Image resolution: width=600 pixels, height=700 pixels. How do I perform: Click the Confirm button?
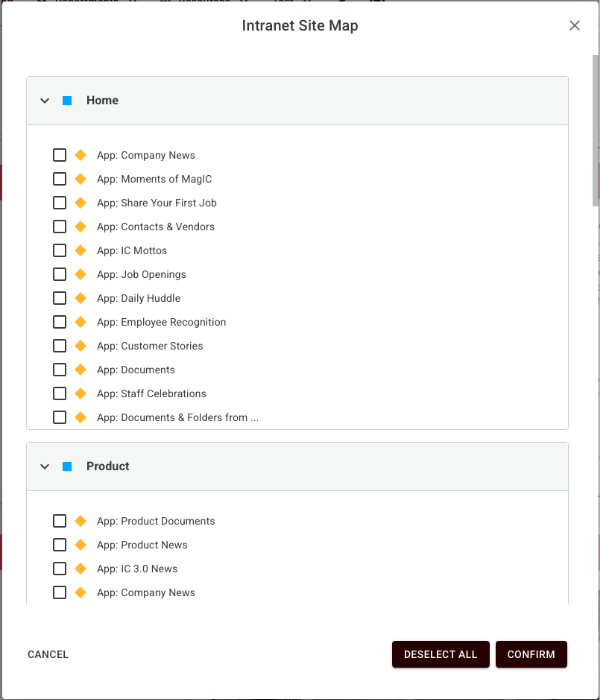[531, 655]
